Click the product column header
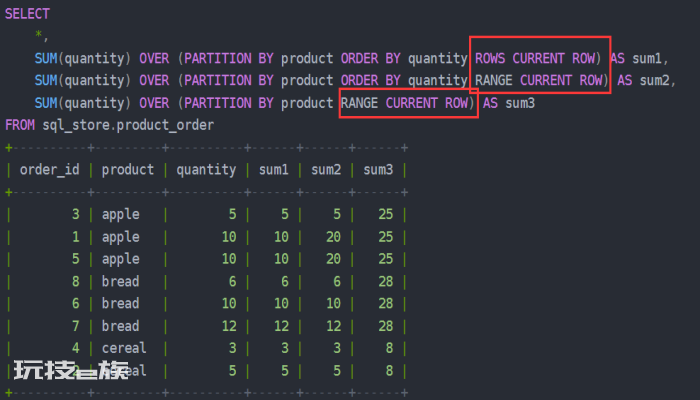Image resolution: width=700 pixels, height=400 pixels. pos(128,170)
